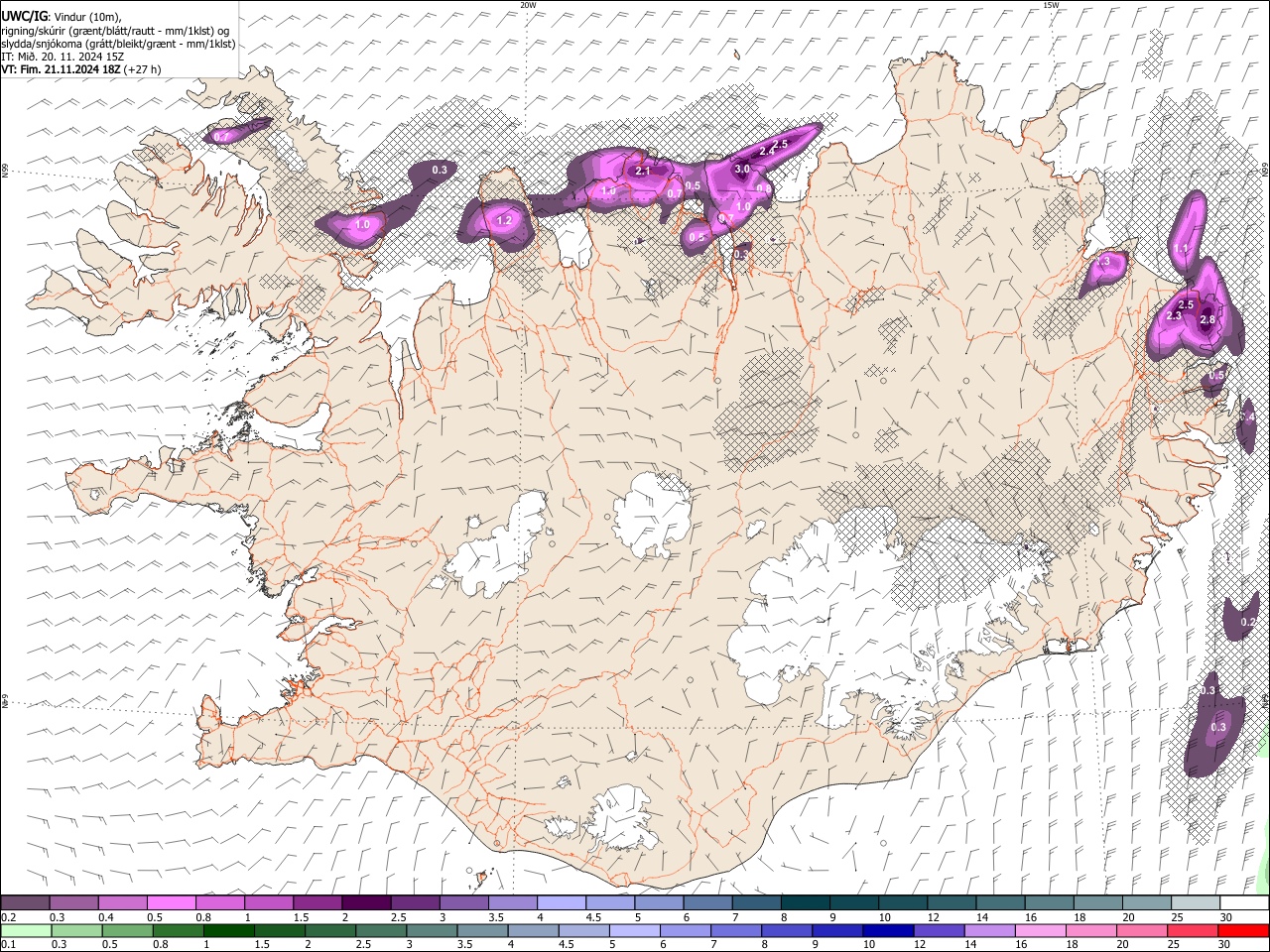This screenshot has width=1270, height=952.
Task: Click the 2.3 precipitation value in the east
Action: pos(1174,315)
